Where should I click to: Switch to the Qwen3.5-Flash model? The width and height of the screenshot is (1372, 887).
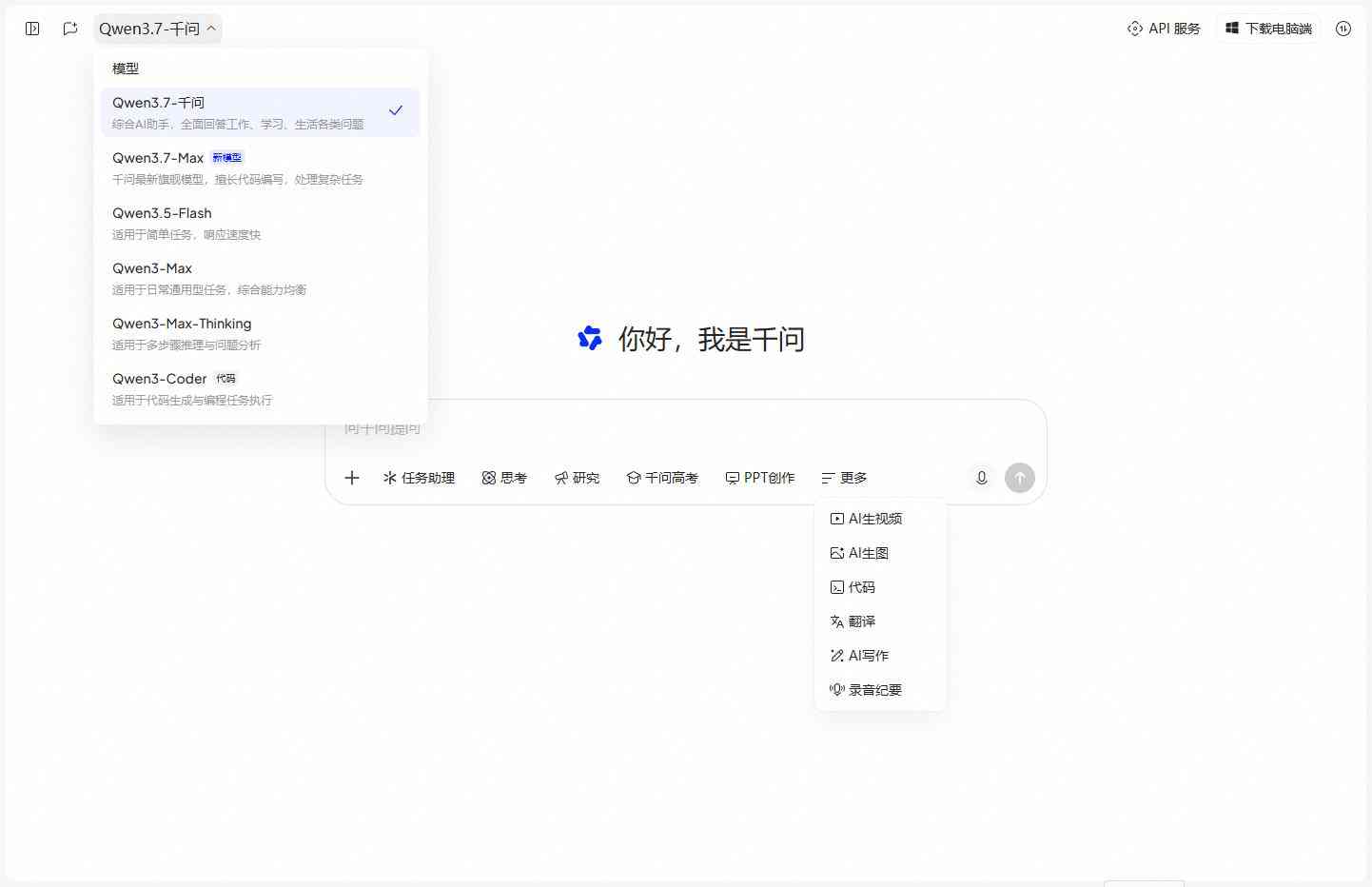pos(261,223)
